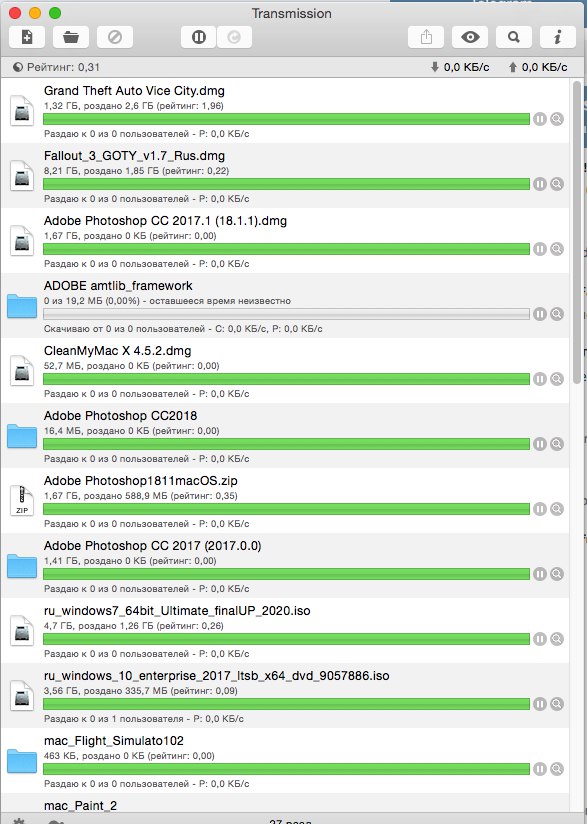
Task: Pause ru_windows_10_enterprise_2017 iso torrent
Action: pyautogui.click(x=540, y=704)
